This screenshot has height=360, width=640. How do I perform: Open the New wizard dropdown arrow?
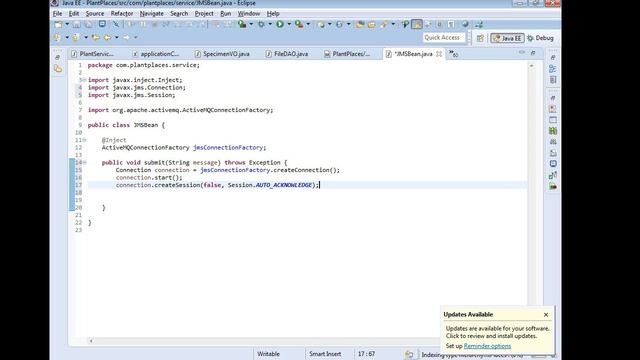(x=67, y=24)
